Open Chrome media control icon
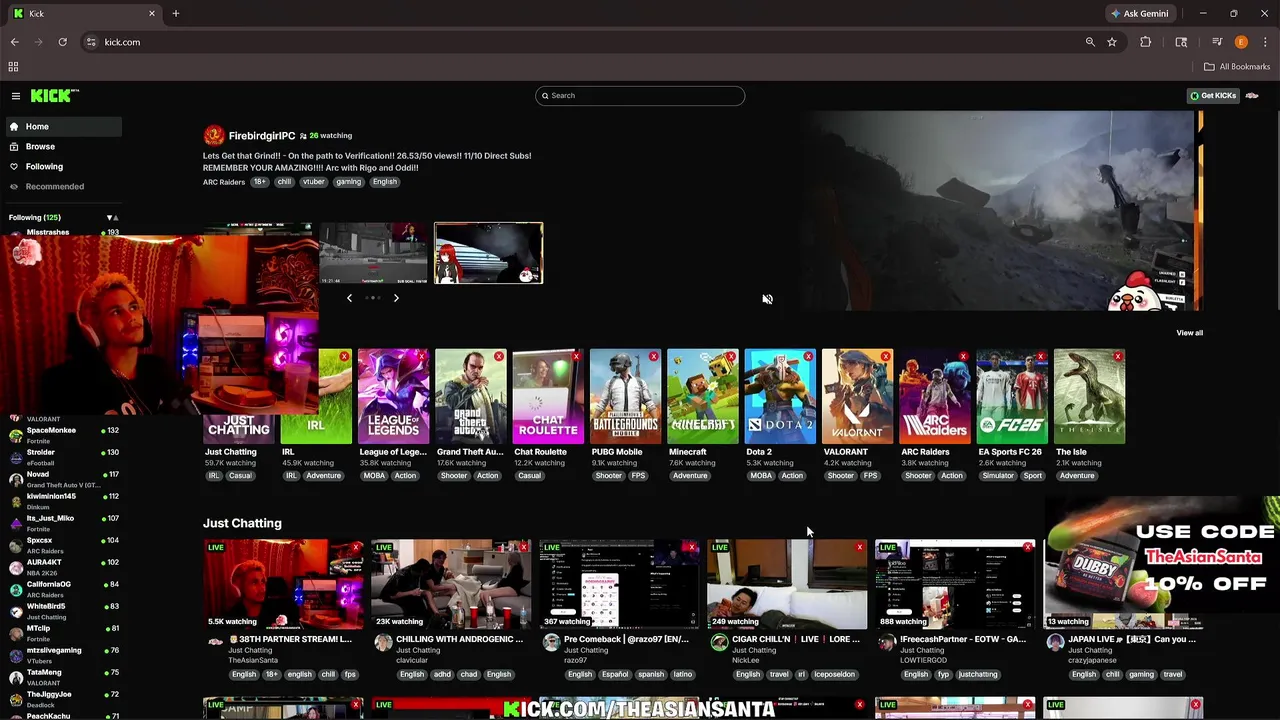The width and height of the screenshot is (1280, 720). click(1217, 42)
